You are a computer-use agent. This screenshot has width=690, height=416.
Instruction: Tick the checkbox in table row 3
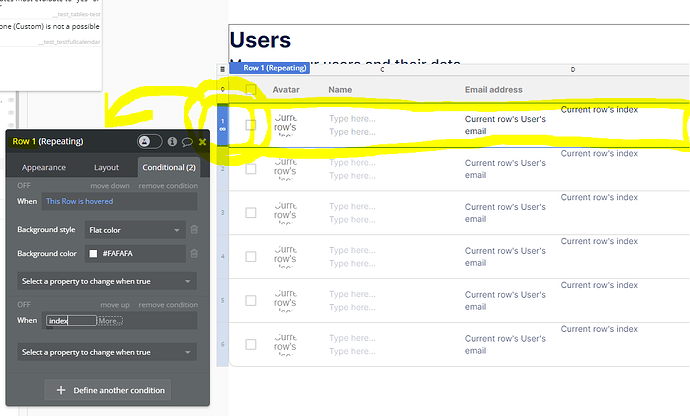point(251,213)
